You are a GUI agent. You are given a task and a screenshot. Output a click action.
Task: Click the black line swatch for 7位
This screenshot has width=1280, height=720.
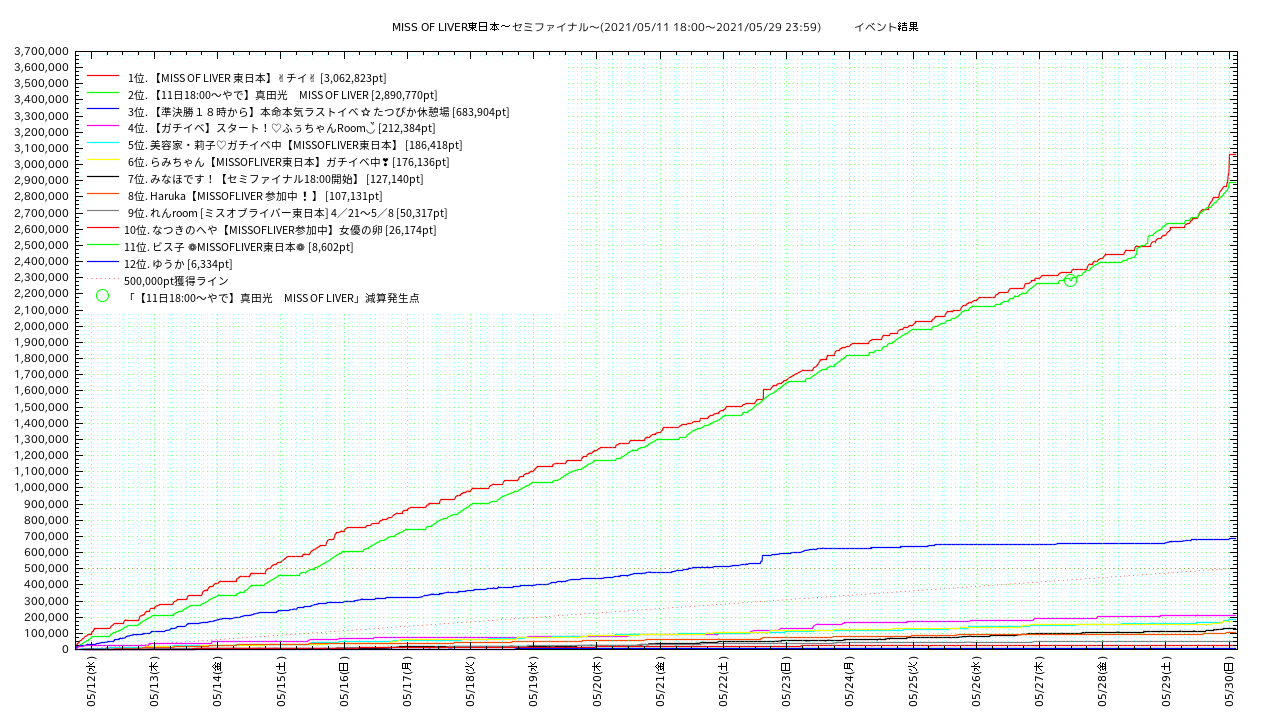(x=104, y=178)
